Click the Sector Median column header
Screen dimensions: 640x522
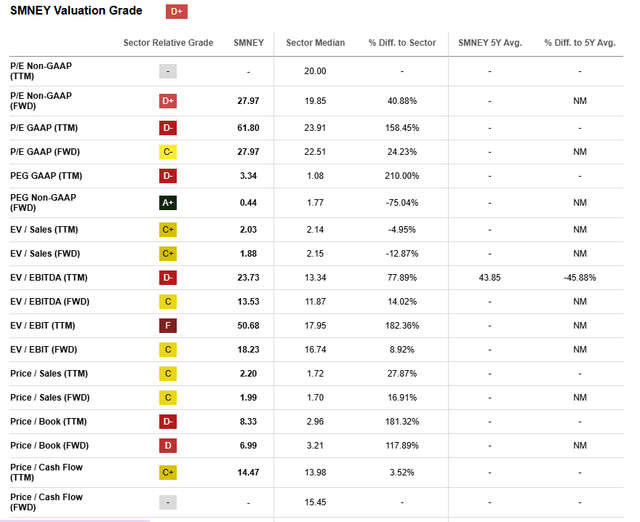click(x=315, y=43)
